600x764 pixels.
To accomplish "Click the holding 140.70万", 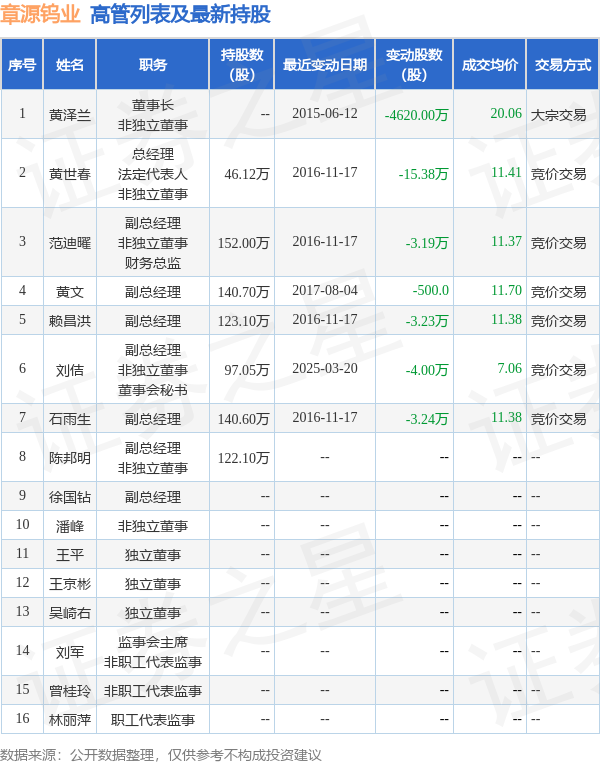I will coord(243,292).
